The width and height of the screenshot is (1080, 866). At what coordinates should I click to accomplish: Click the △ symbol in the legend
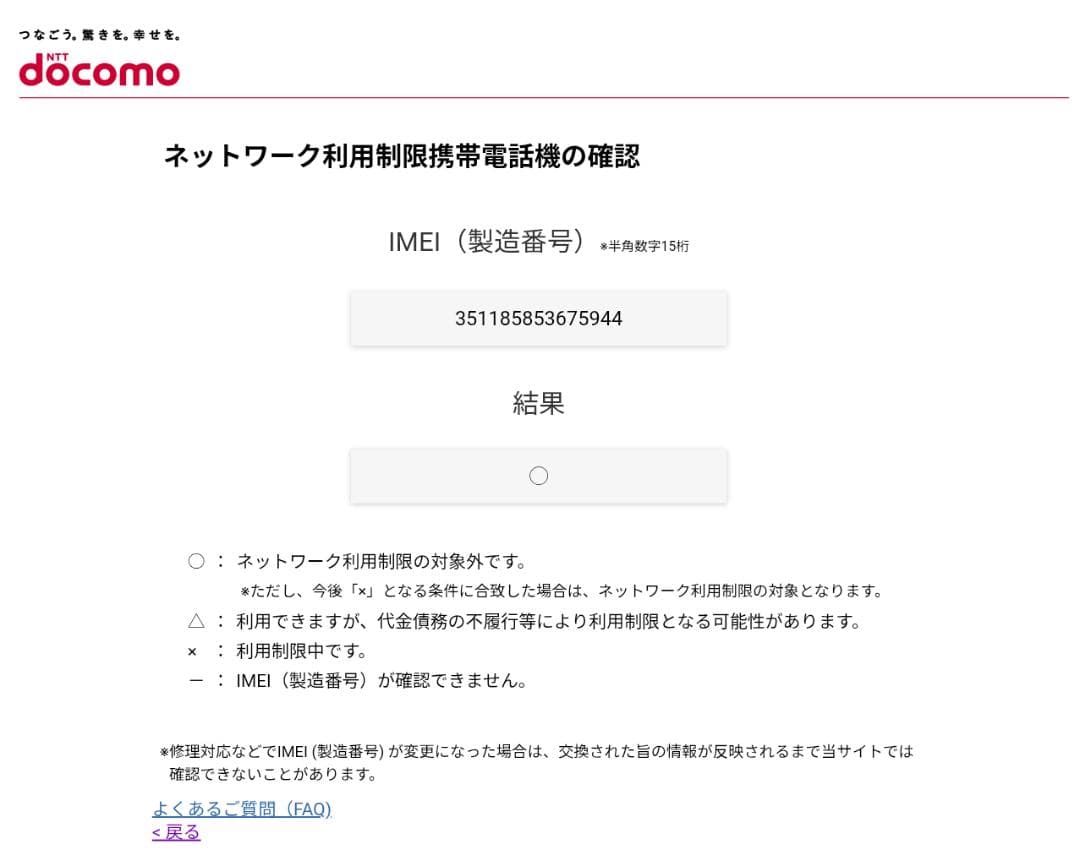coord(196,621)
